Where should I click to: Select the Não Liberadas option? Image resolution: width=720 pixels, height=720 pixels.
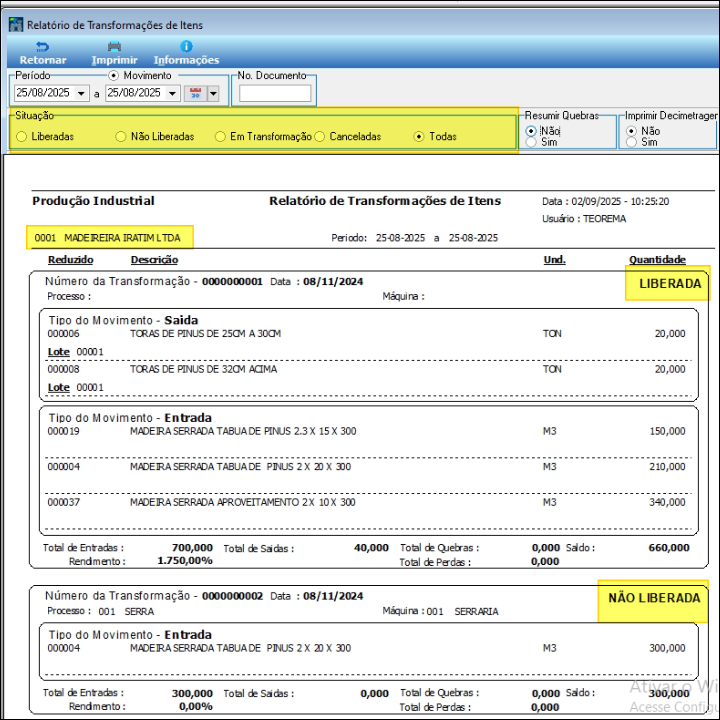(120, 136)
